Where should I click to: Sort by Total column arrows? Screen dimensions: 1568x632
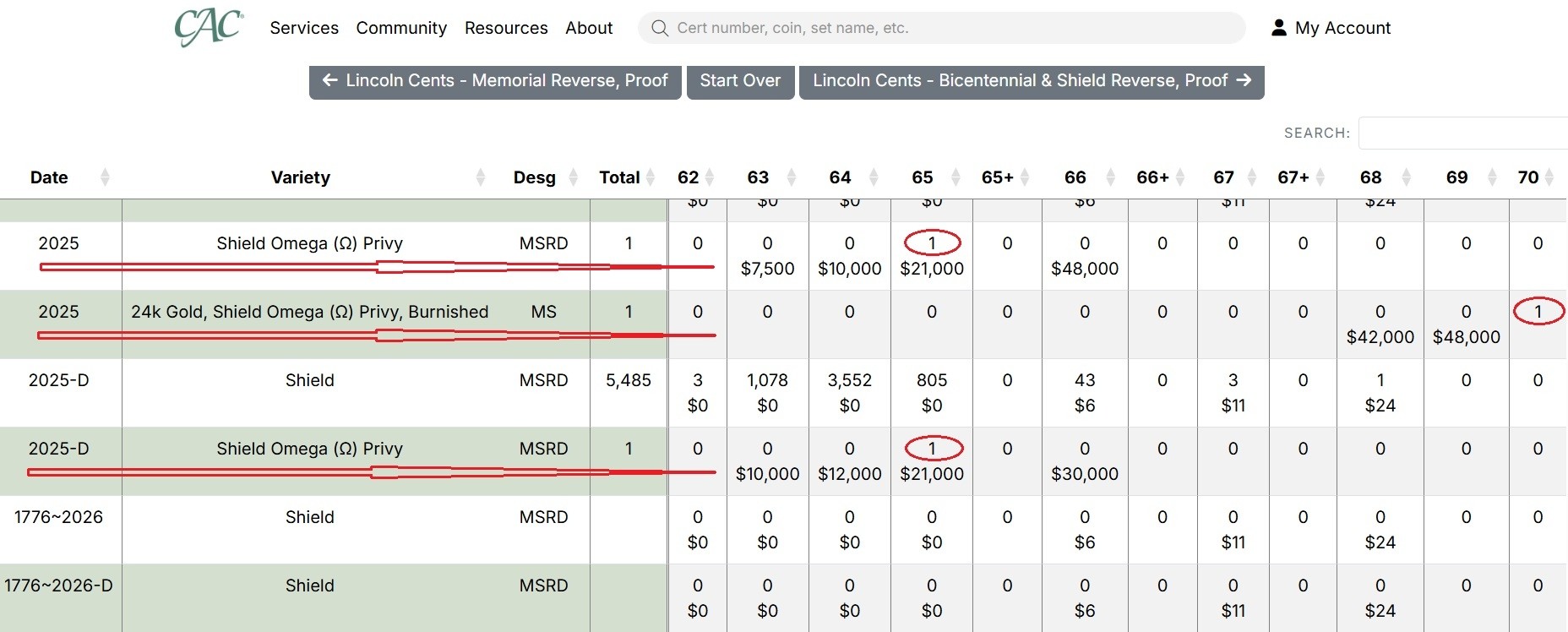tap(651, 177)
